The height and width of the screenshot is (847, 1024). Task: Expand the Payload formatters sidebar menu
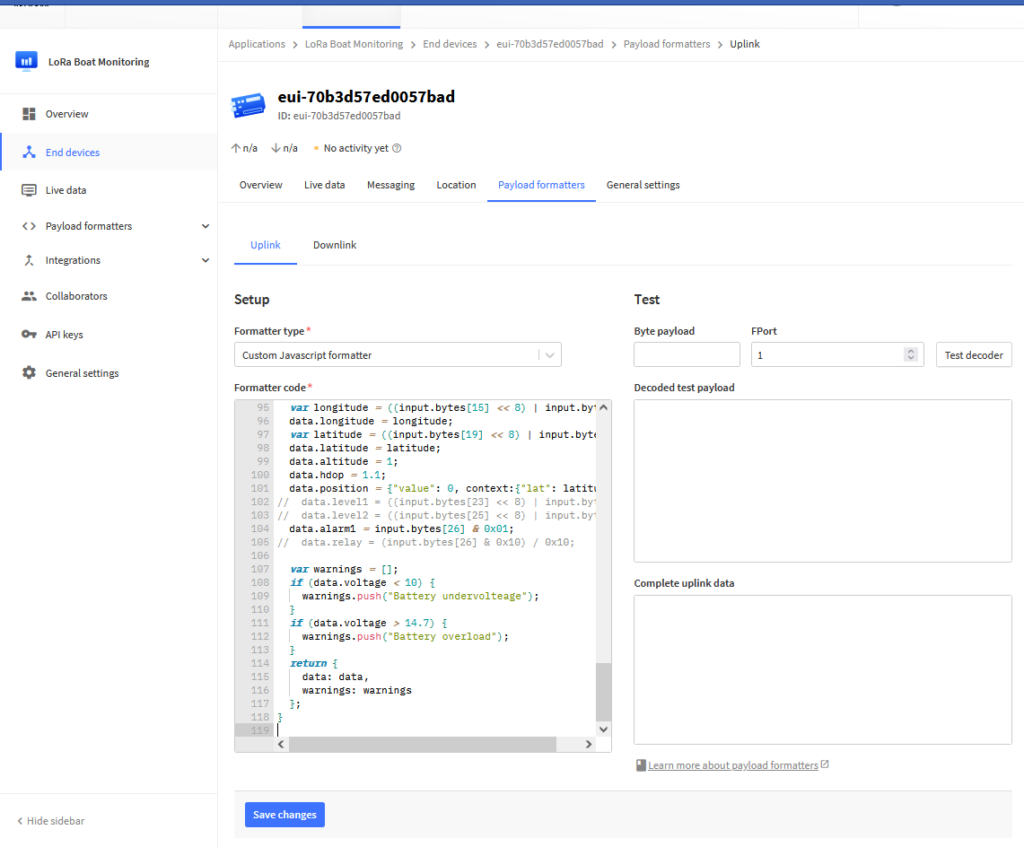(x=205, y=226)
